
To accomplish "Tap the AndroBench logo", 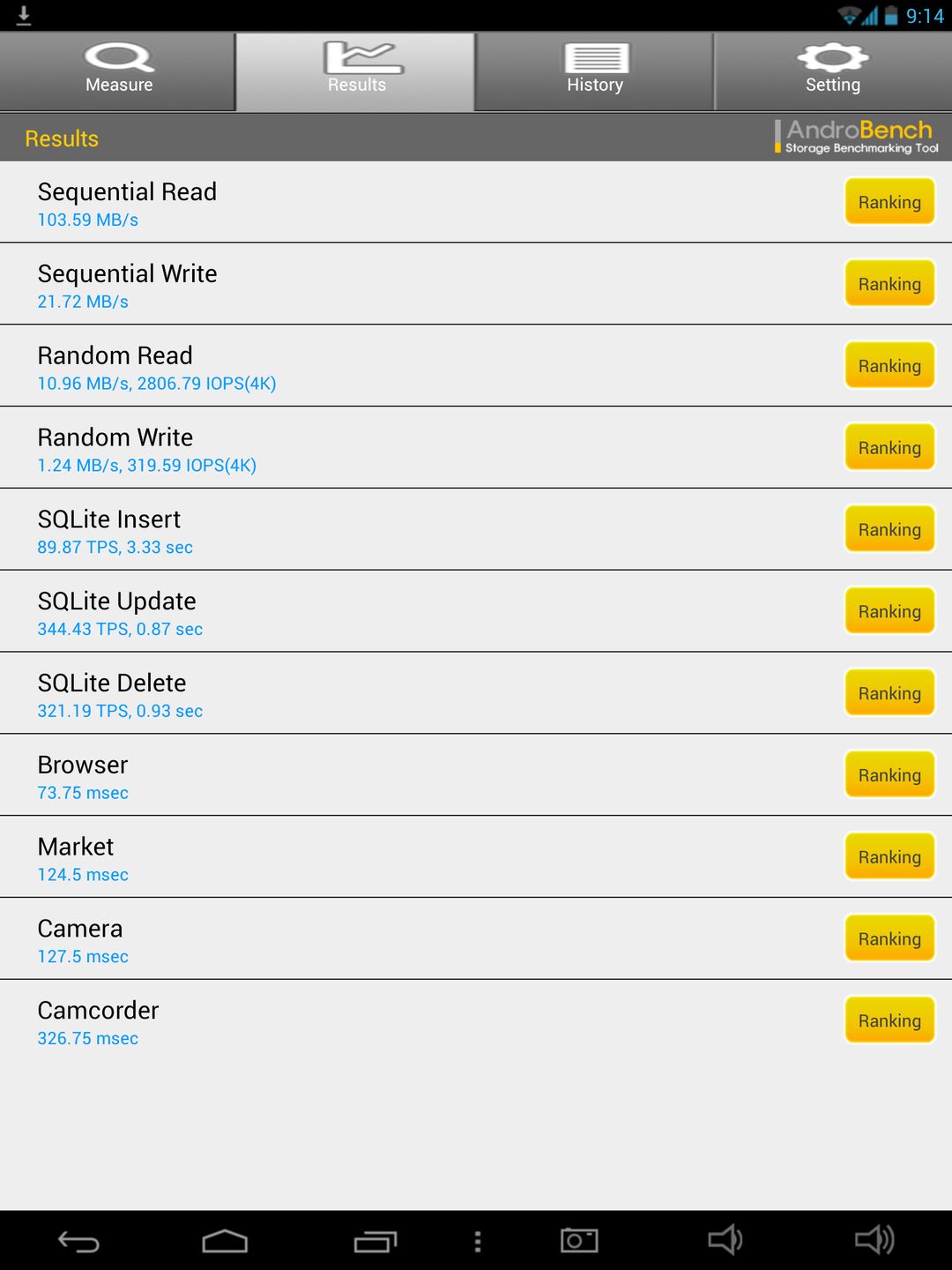I will point(857,137).
